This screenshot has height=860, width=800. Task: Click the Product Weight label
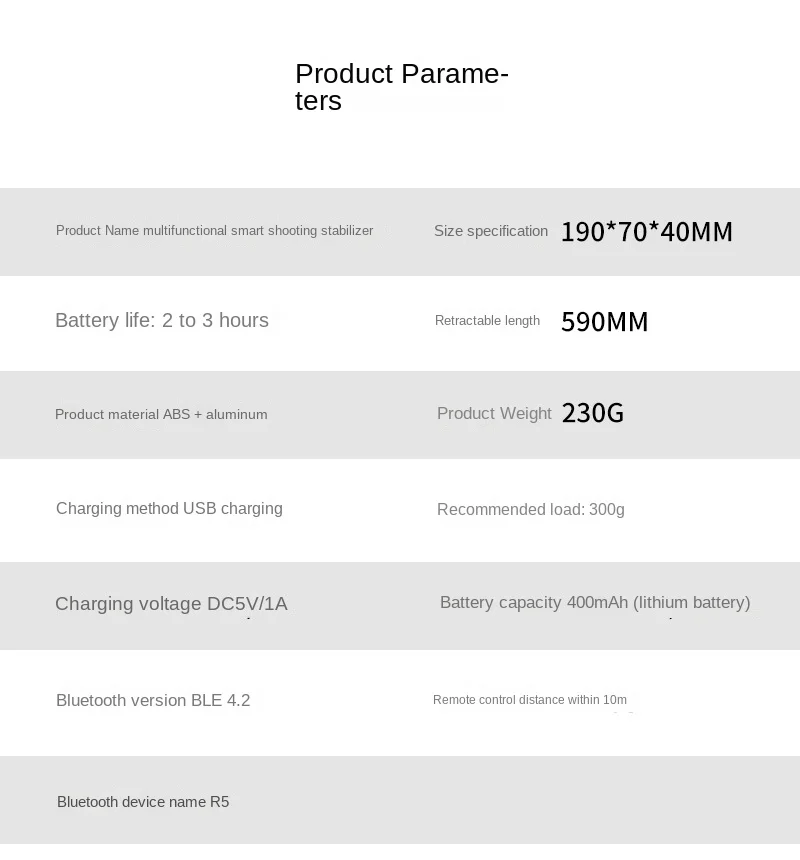pyautogui.click(x=494, y=413)
